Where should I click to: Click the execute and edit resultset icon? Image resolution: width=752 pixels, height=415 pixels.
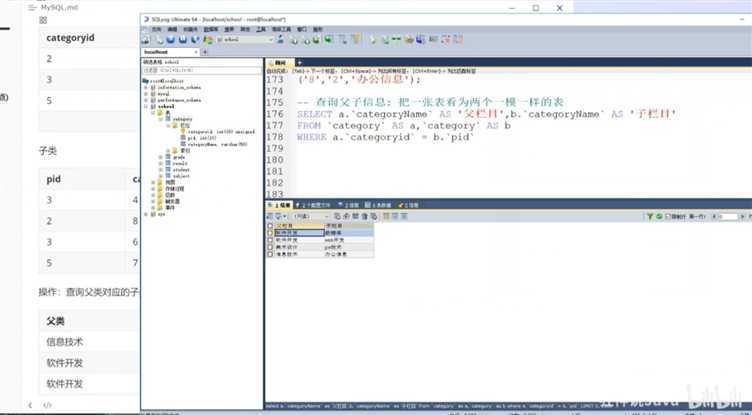pyautogui.click(x=196, y=39)
